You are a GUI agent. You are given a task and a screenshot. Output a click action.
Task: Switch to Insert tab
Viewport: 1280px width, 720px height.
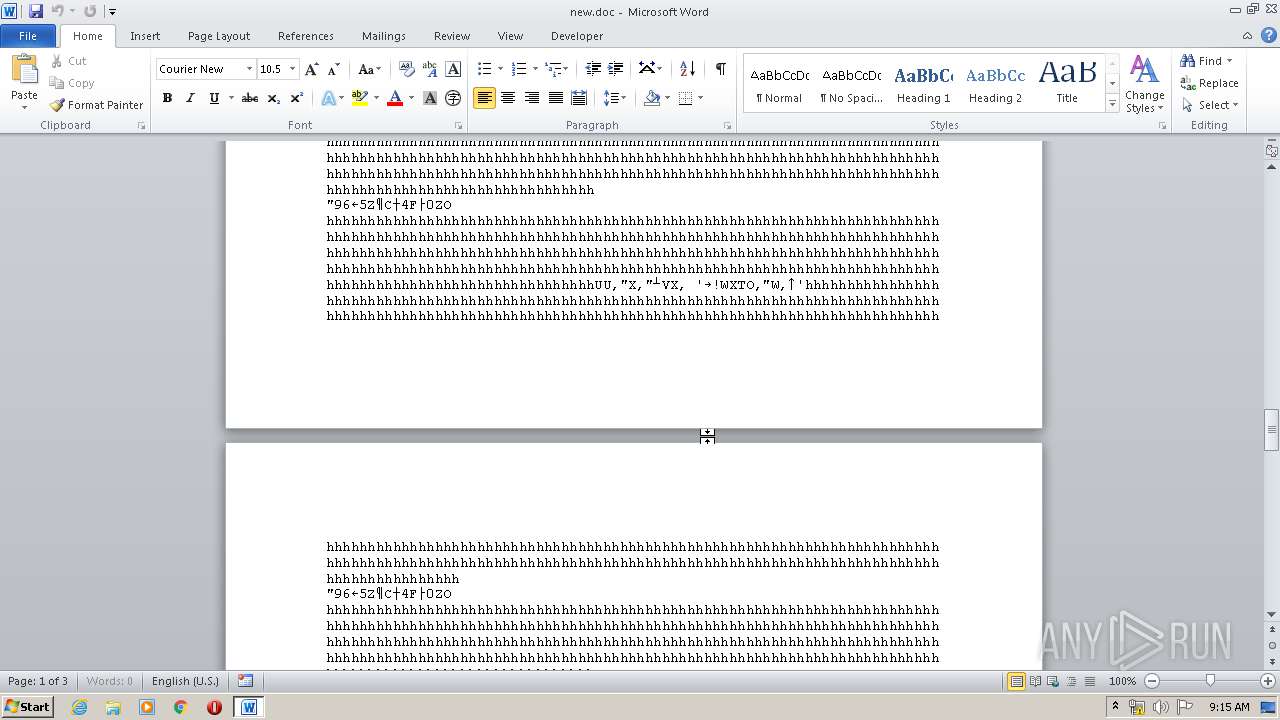click(145, 35)
